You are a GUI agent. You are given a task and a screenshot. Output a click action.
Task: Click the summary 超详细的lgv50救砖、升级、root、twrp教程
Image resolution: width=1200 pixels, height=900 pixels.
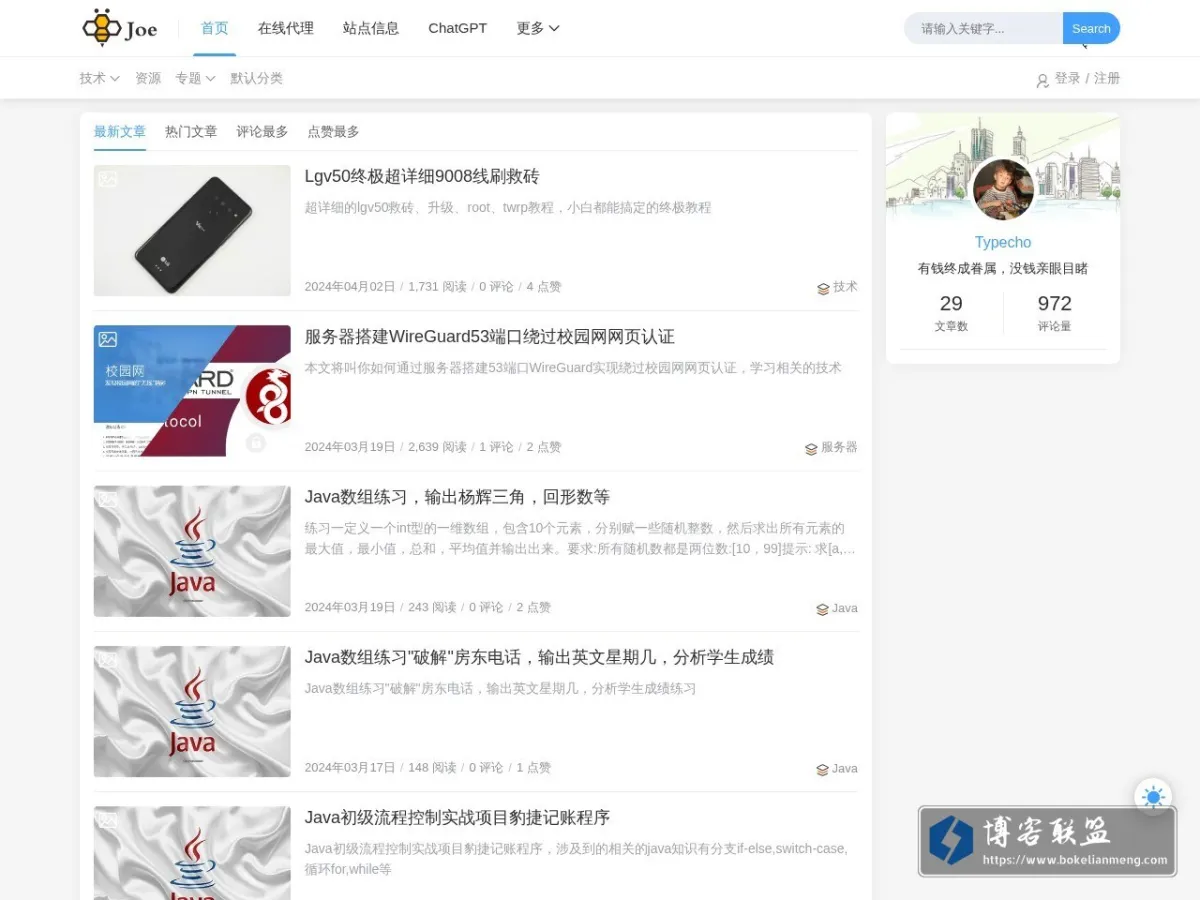click(508, 208)
